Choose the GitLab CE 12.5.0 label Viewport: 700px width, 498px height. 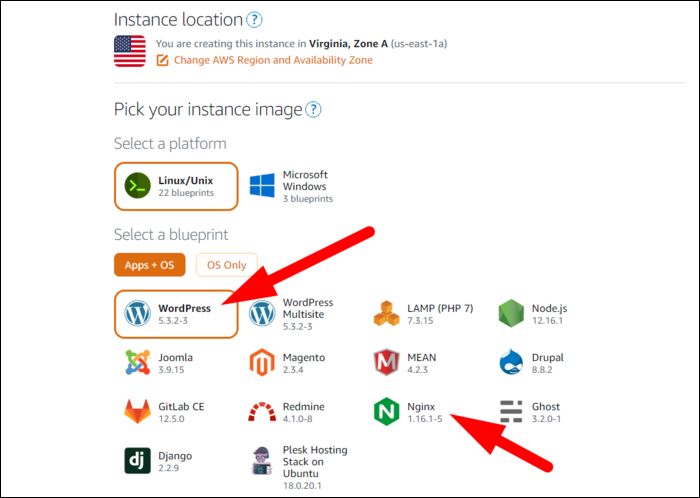(x=181, y=412)
